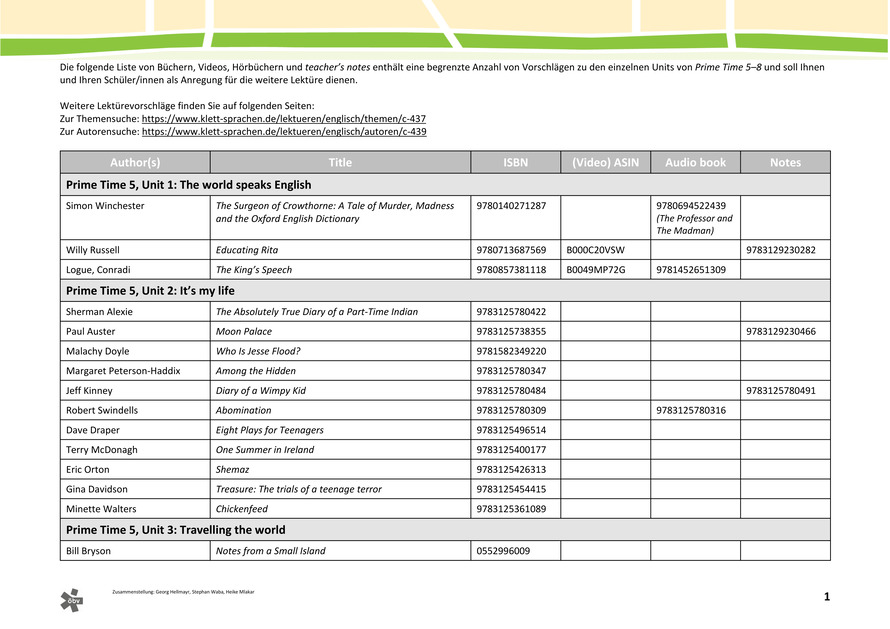Select title 'Moon Palace'
This screenshot has height=629, width=890.
tap(244, 332)
